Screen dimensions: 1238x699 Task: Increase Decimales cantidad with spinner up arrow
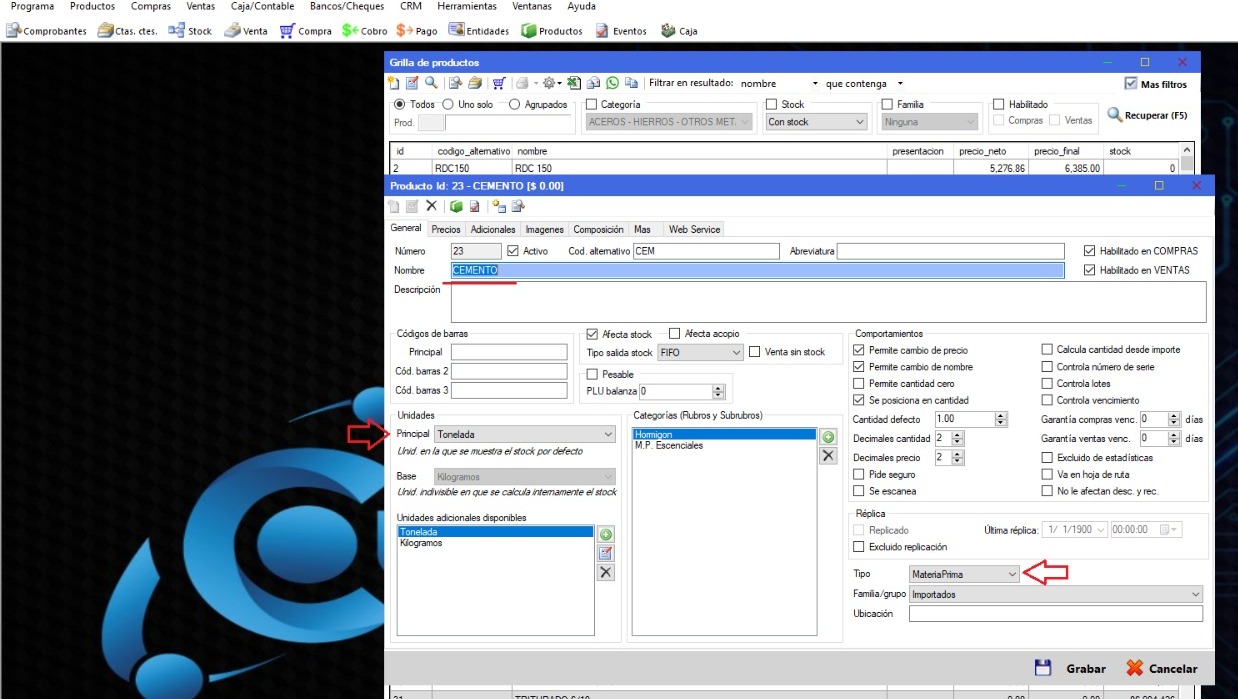click(x=958, y=435)
